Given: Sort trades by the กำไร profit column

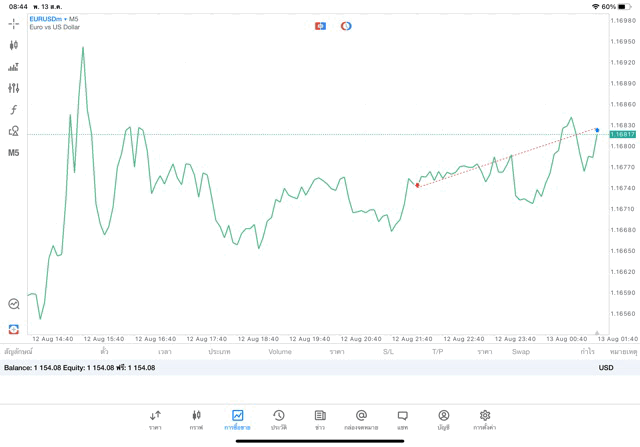Looking at the screenshot, I should [x=587, y=352].
